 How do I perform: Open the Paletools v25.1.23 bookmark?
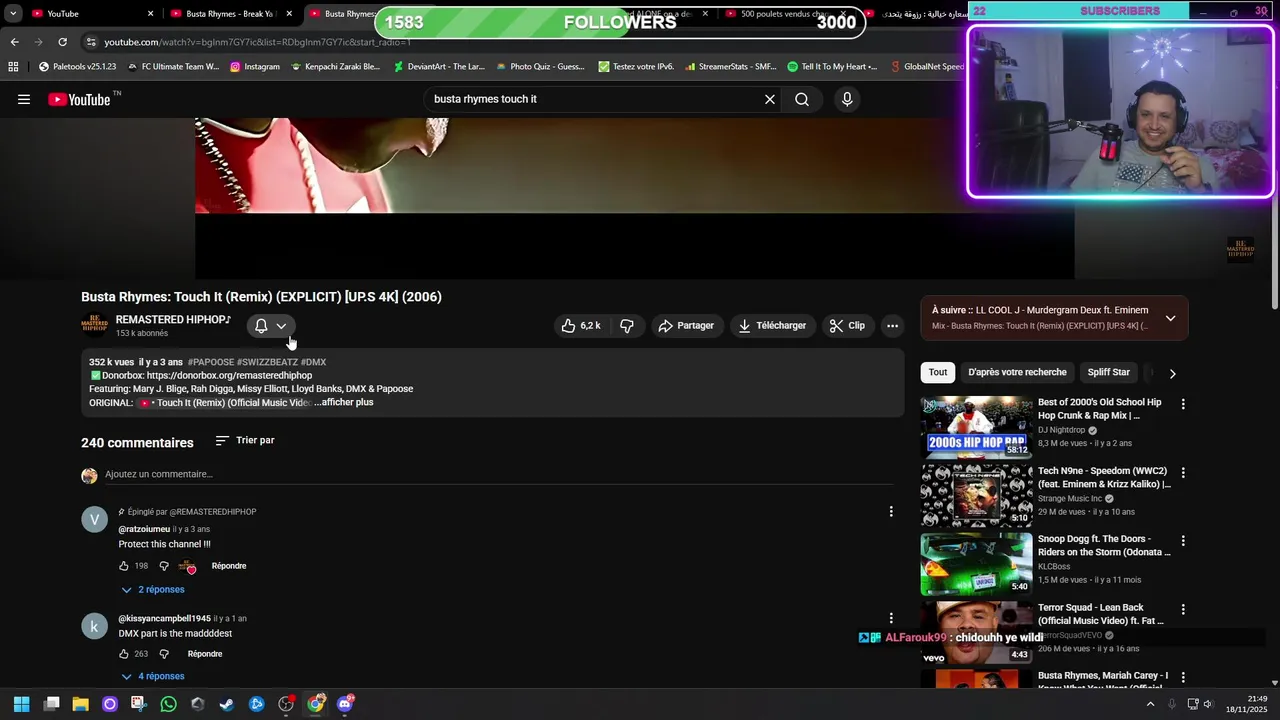coord(77,67)
